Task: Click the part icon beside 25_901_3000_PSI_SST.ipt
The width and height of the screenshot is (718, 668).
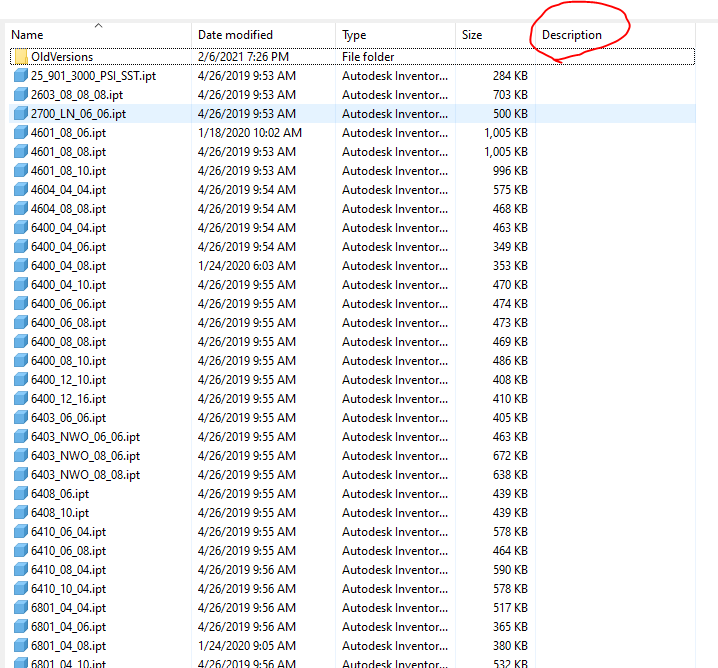Action: pyautogui.click(x=21, y=76)
